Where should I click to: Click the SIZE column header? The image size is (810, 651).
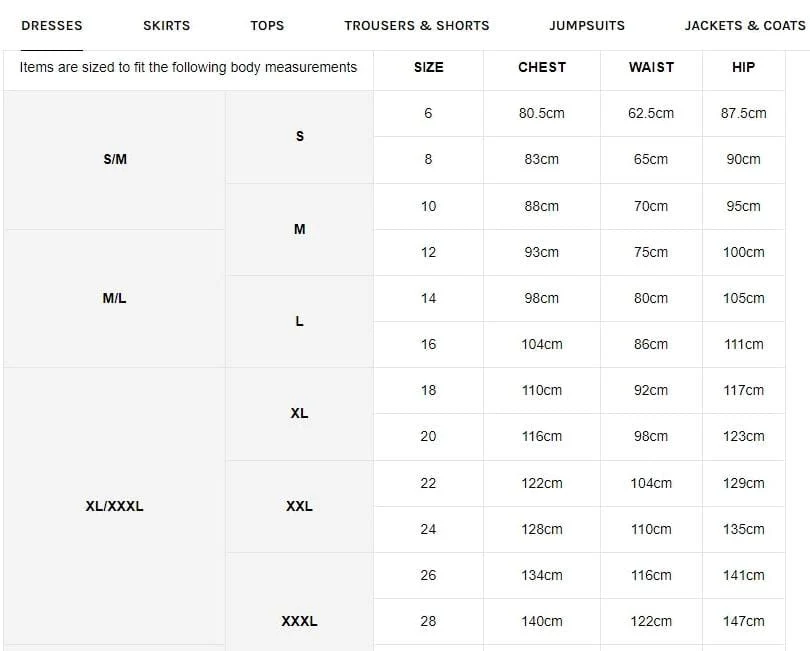coord(428,67)
